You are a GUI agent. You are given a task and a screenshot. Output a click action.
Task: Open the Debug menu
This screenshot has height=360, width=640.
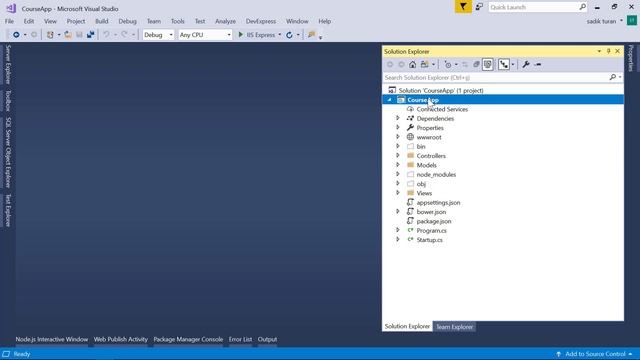(127, 21)
